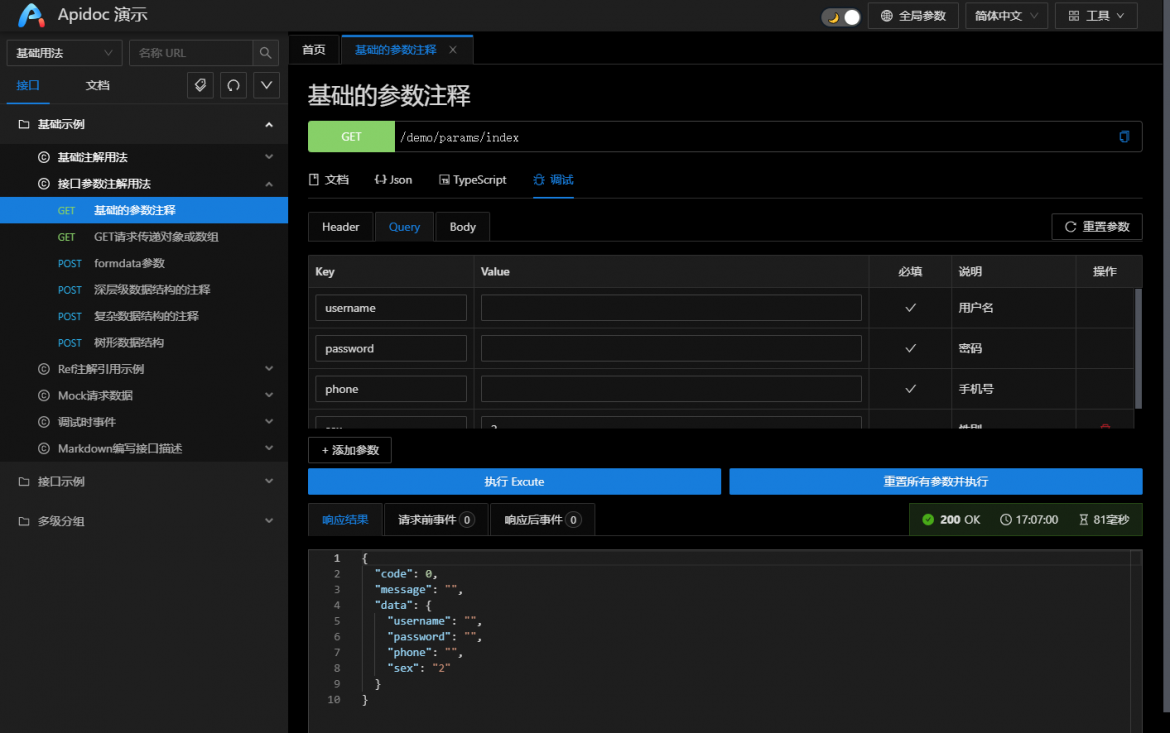
Task: Click the green GET method label
Action: (351, 137)
